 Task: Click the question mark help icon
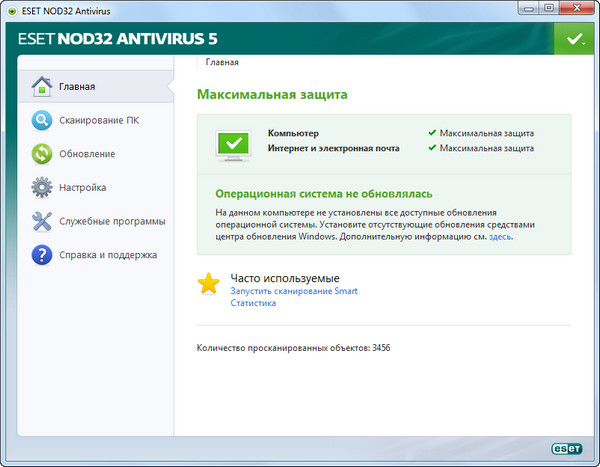pyautogui.click(x=42, y=255)
